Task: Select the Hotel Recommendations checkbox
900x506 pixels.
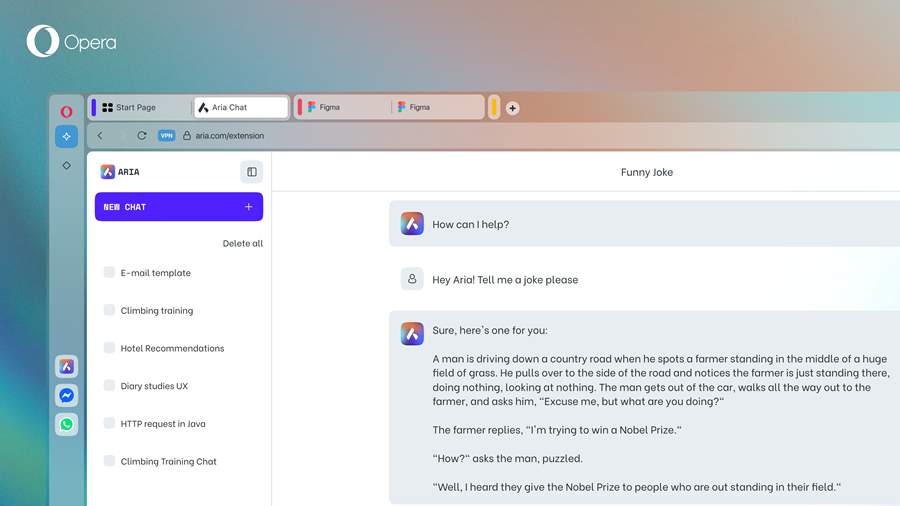Action: tap(109, 348)
